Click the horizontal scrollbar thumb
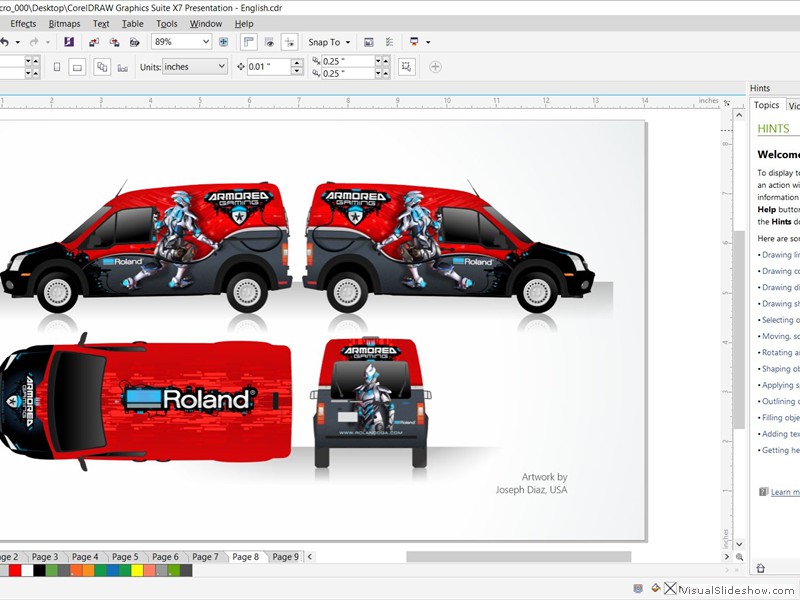Image resolution: width=800 pixels, height=600 pixels. (518, 557)
